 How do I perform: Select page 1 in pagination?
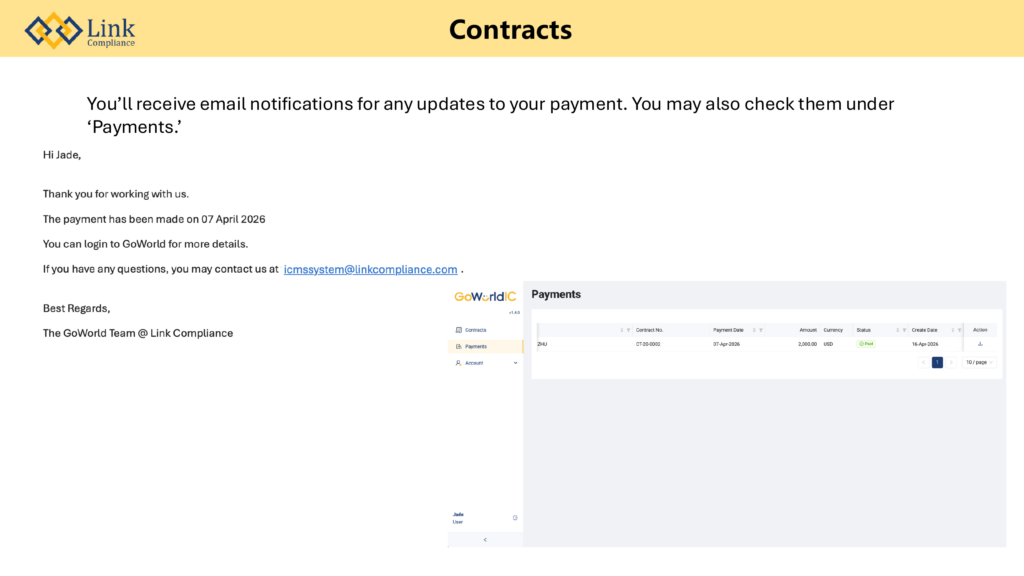tap(937, 362)
